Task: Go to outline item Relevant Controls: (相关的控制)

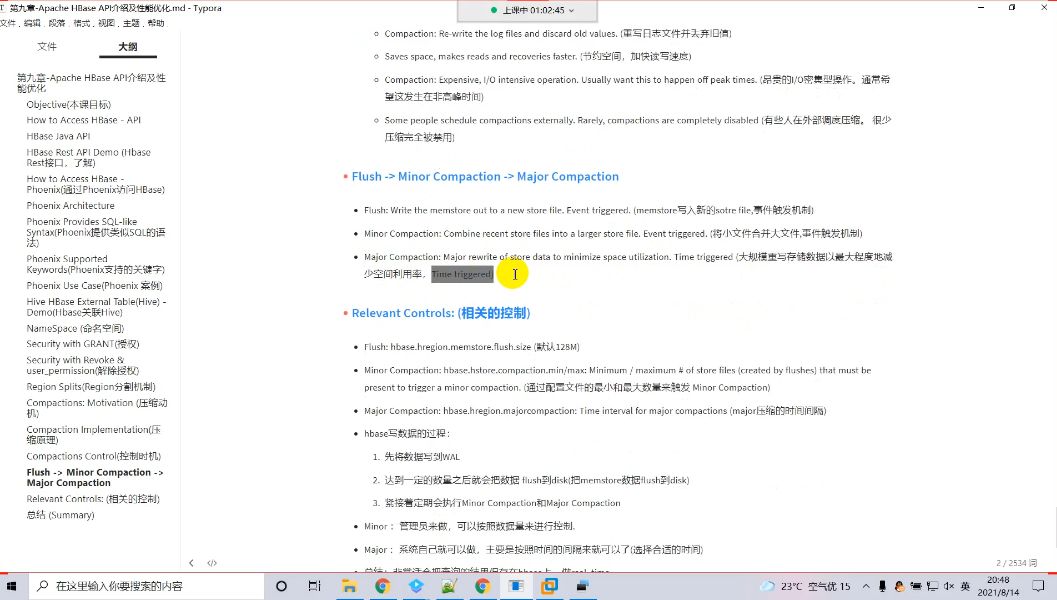Action: click(x=93, y=499)
